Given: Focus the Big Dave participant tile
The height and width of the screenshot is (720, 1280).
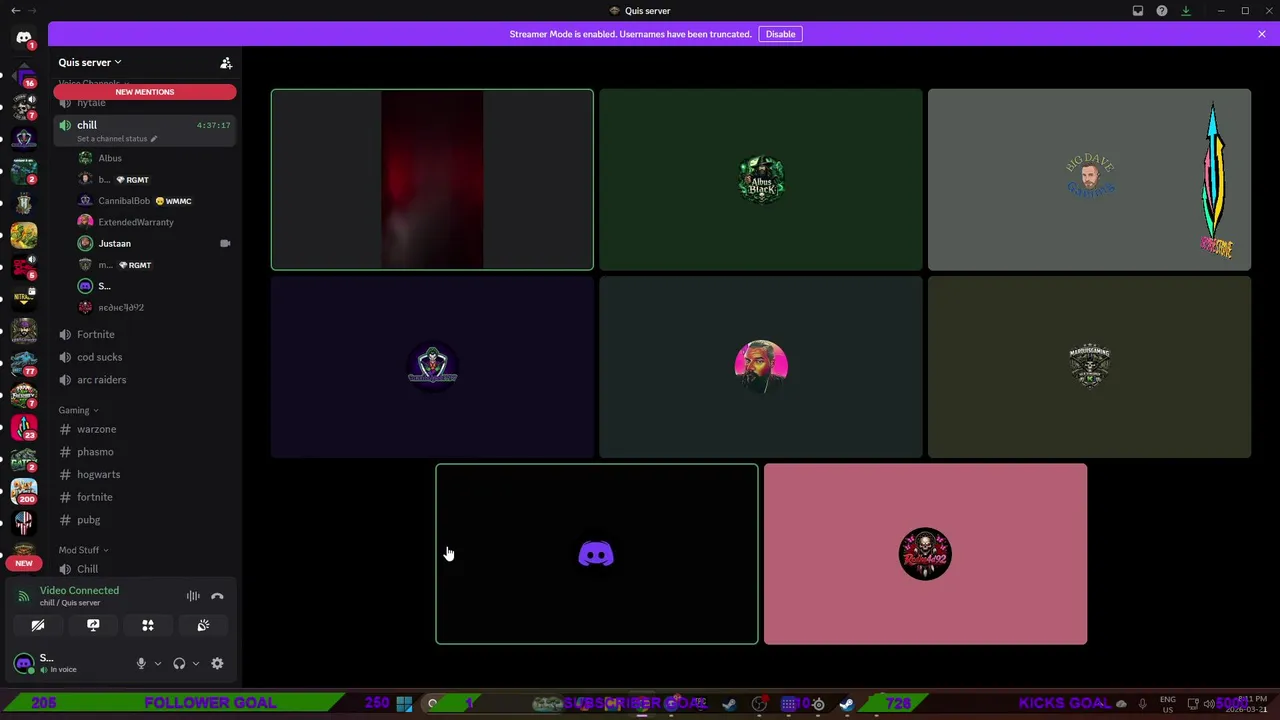Looking at the screenshot, I should (x=1089, y=180).
